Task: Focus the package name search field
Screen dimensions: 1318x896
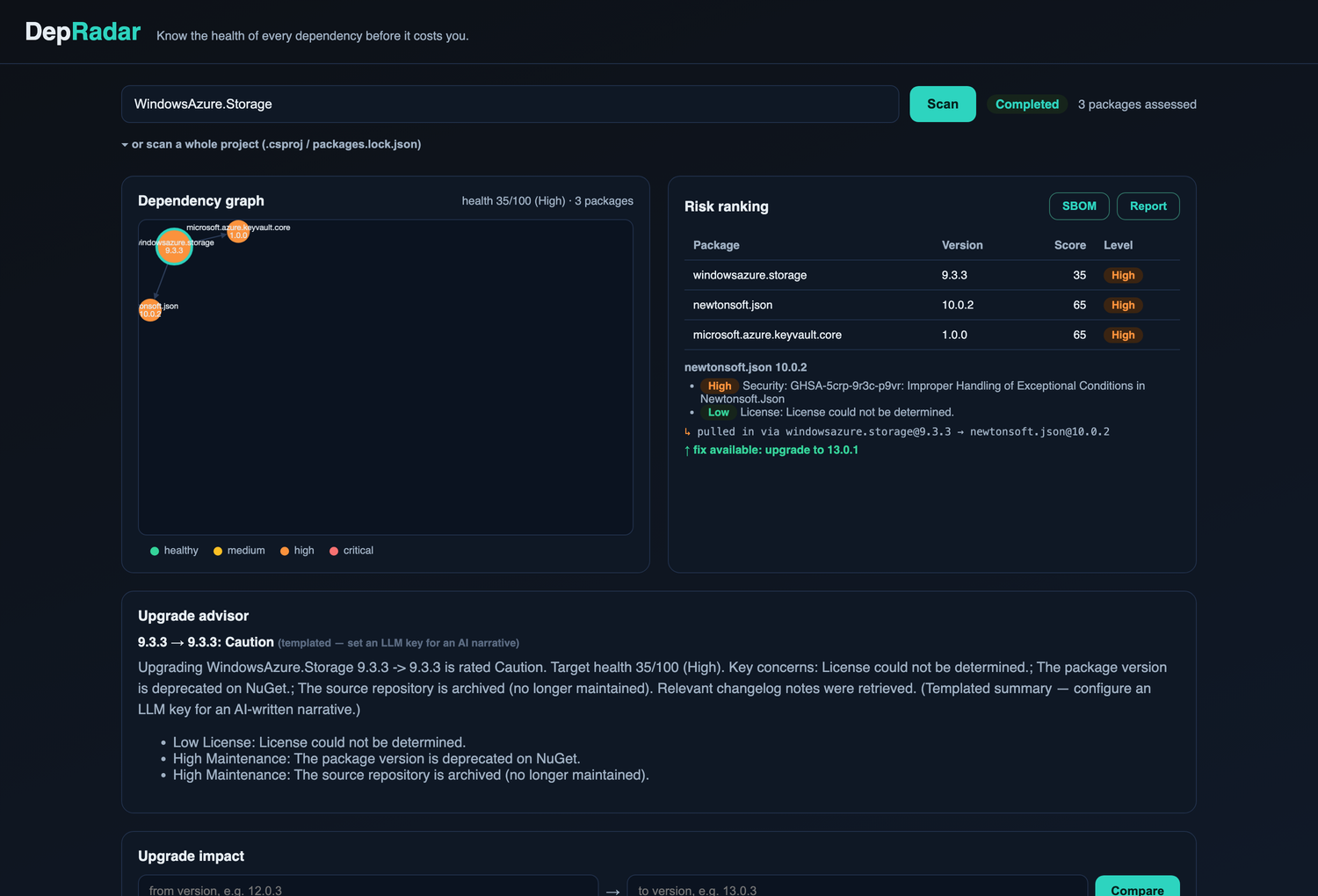Action: [x=510, y=104]
